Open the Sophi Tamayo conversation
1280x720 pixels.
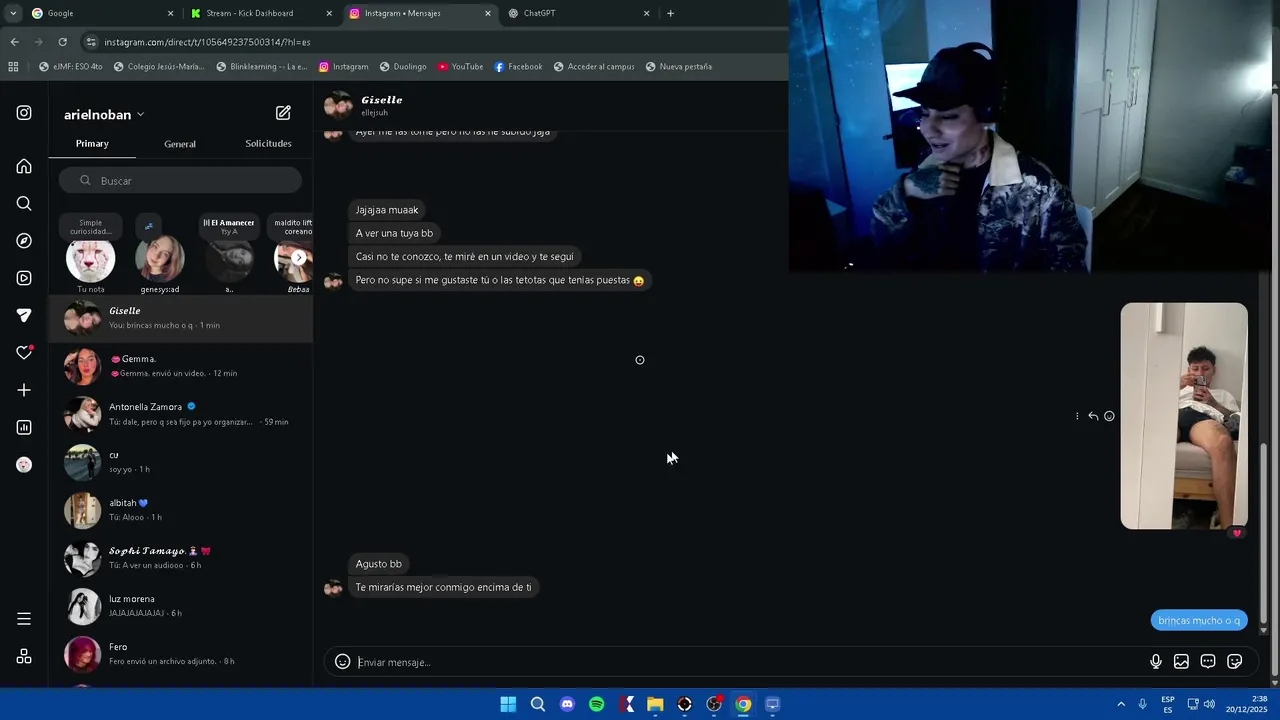click(x=180, y=558)
